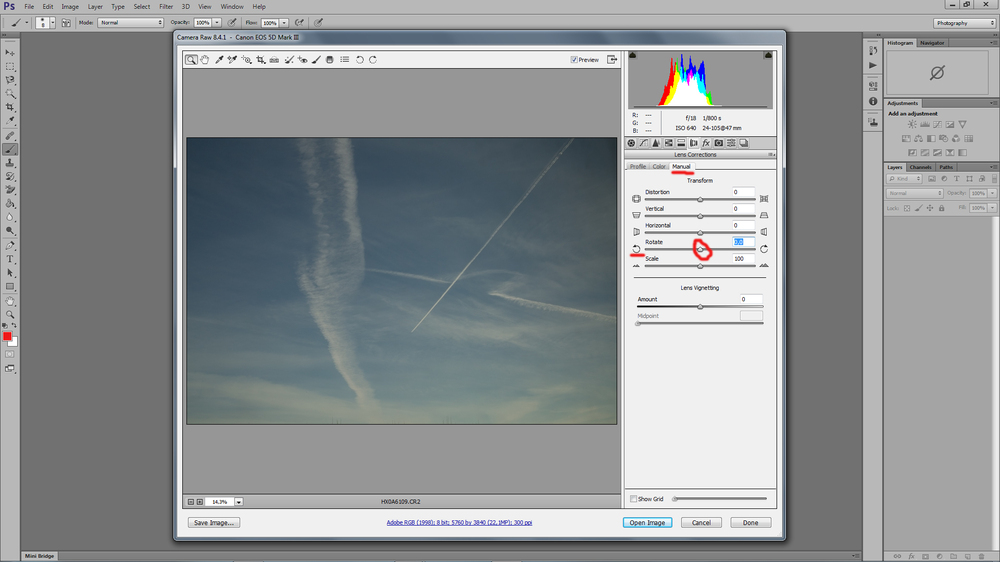Click the Open Image button
1000x562 pixels.
point(647,522)
